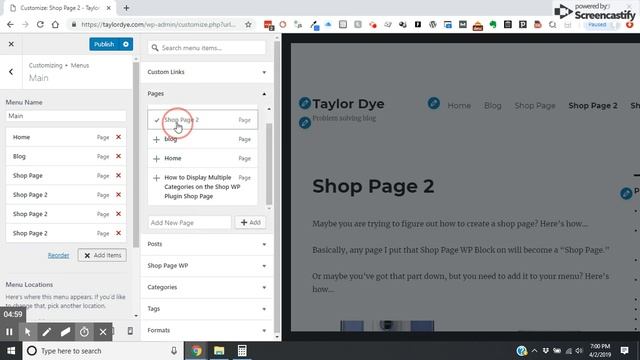Click the Windows search box
This screenshot has height=360, width=640.
[x=102, y=351]
